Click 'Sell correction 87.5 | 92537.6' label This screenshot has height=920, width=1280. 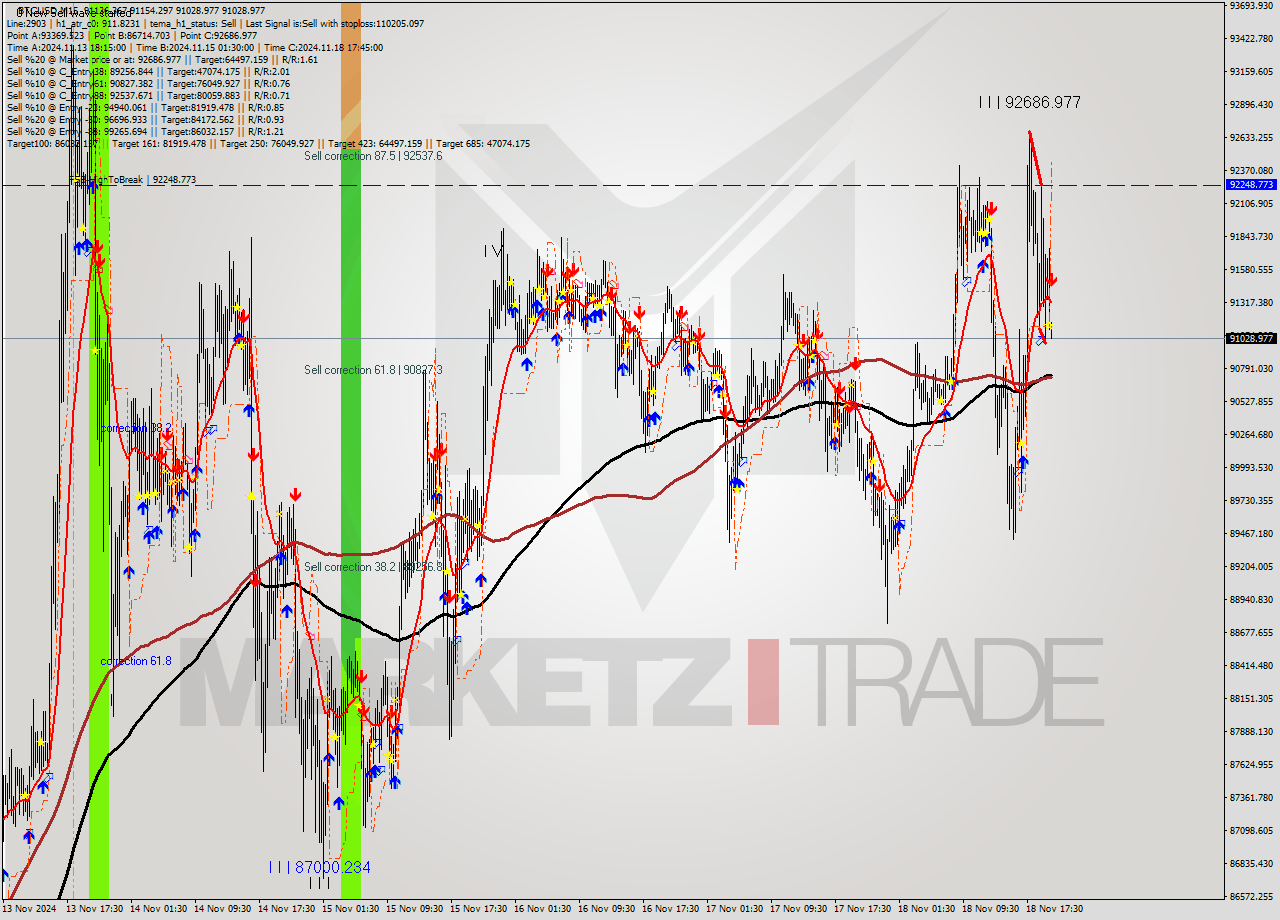[x=373, y=156]
